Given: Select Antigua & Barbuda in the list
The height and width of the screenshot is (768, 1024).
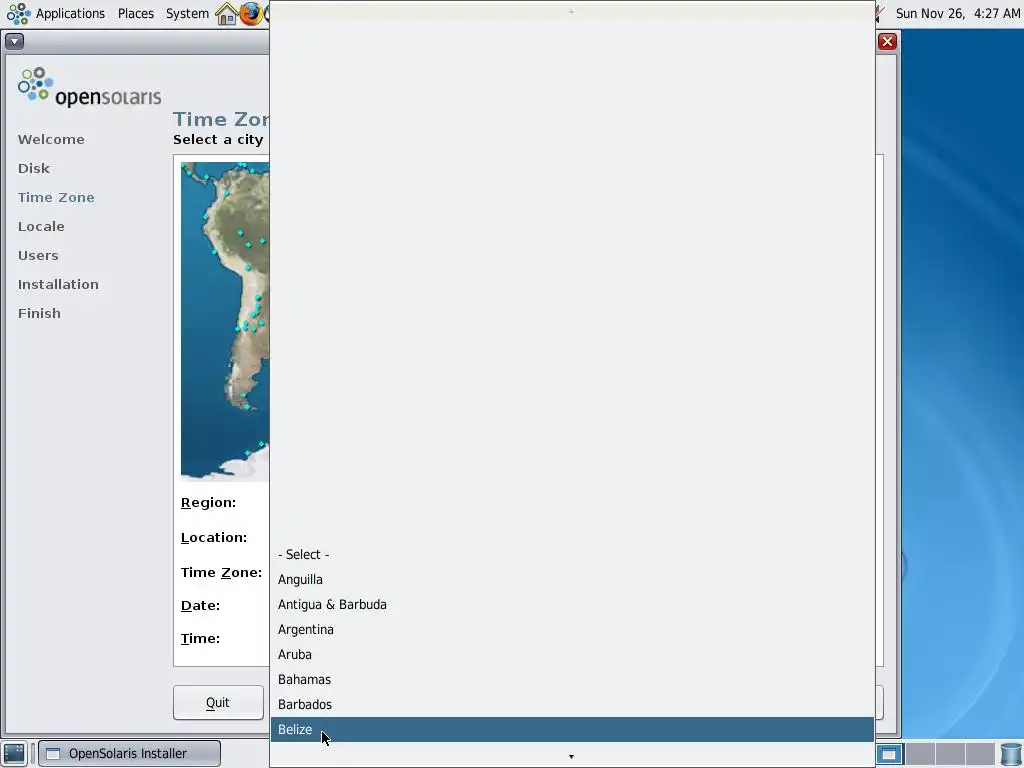Looking at the screenshot, I should click(x=572, y=604).
